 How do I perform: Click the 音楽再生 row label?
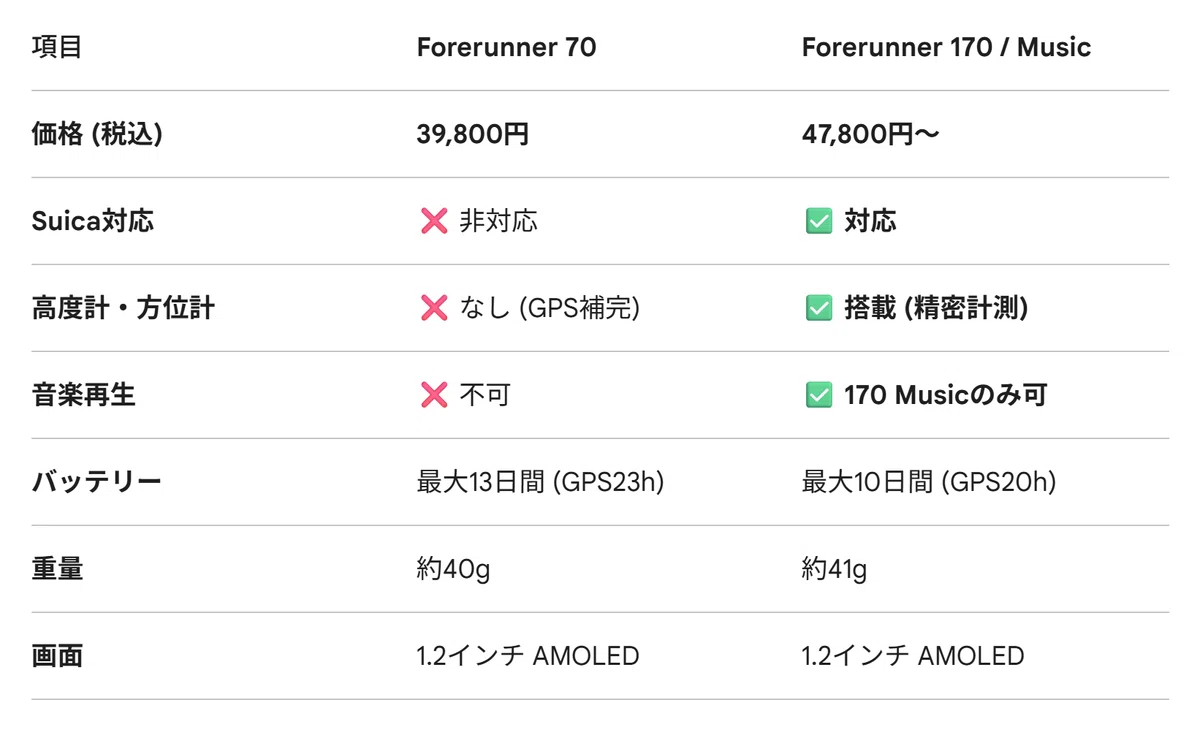pos(83,395)
